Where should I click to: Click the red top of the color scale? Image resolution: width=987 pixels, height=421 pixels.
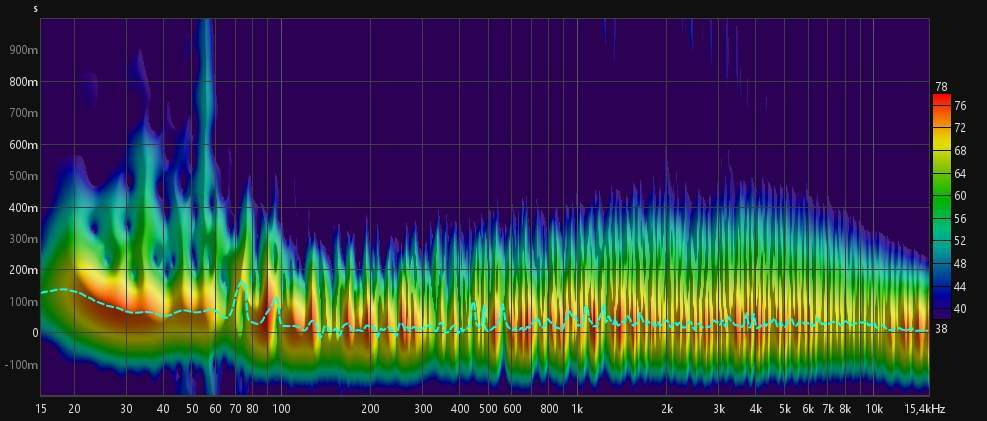pos(940,100)
